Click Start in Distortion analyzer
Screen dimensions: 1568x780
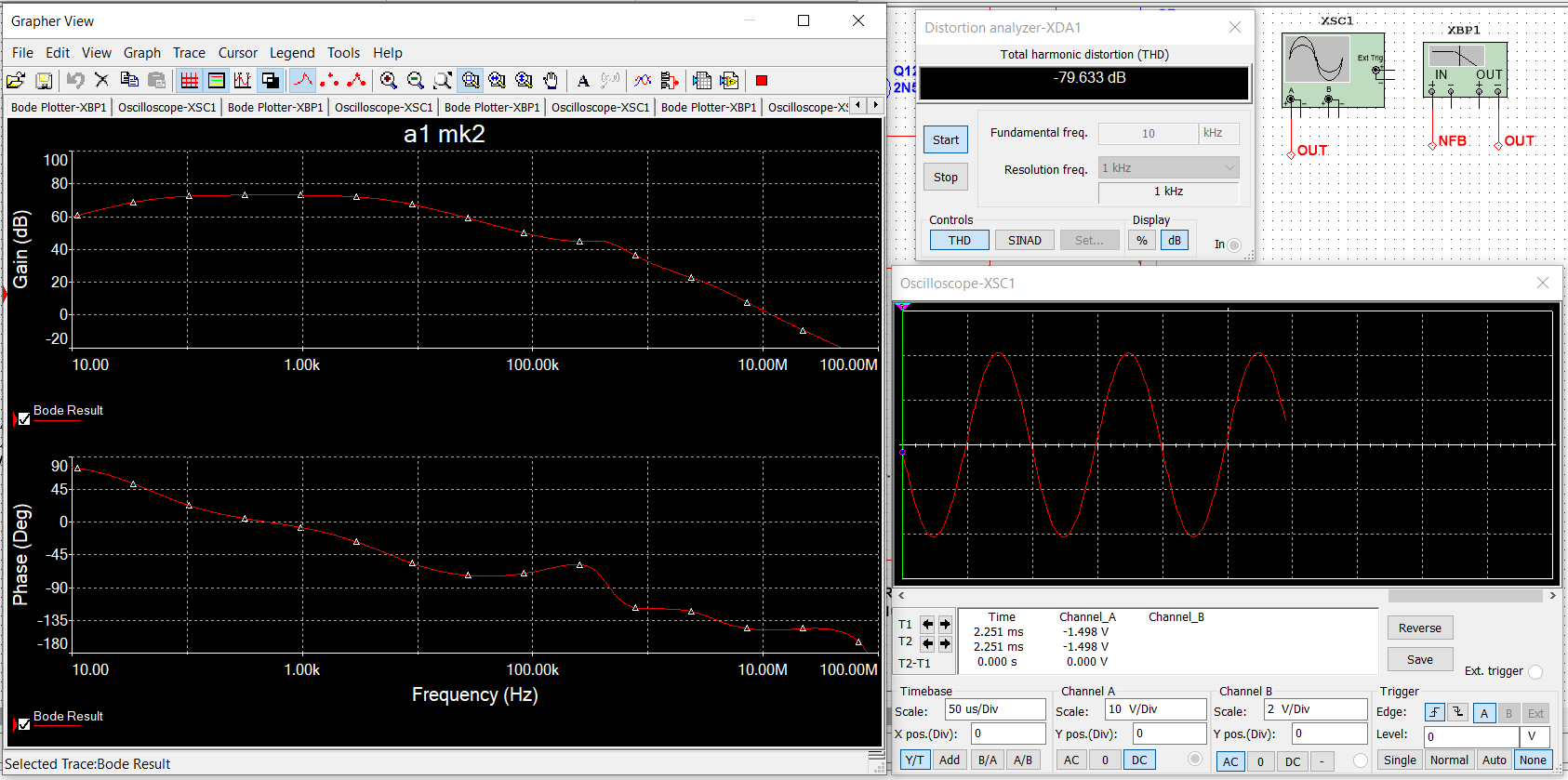click(x=946, y=139)
